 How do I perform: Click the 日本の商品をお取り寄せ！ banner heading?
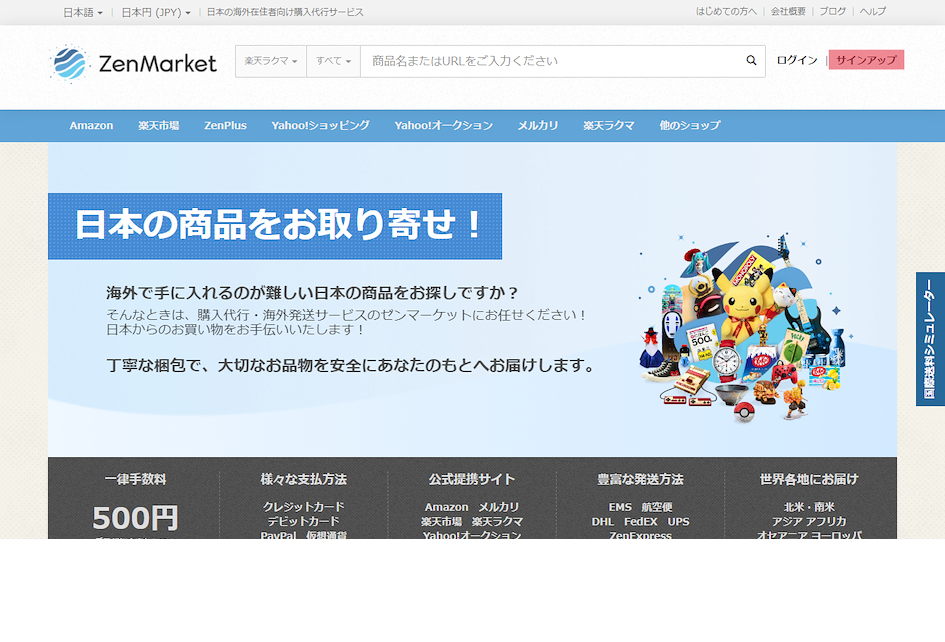click(x=275, y=226)
